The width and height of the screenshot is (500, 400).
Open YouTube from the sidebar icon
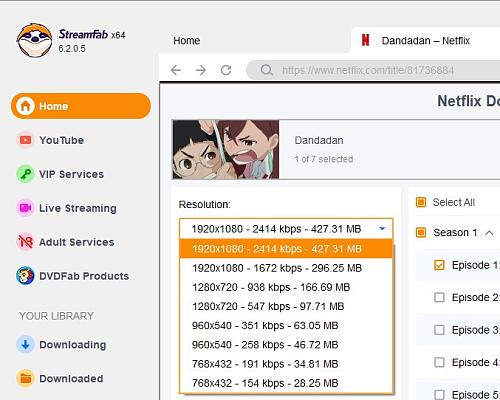tap(25, 140)
